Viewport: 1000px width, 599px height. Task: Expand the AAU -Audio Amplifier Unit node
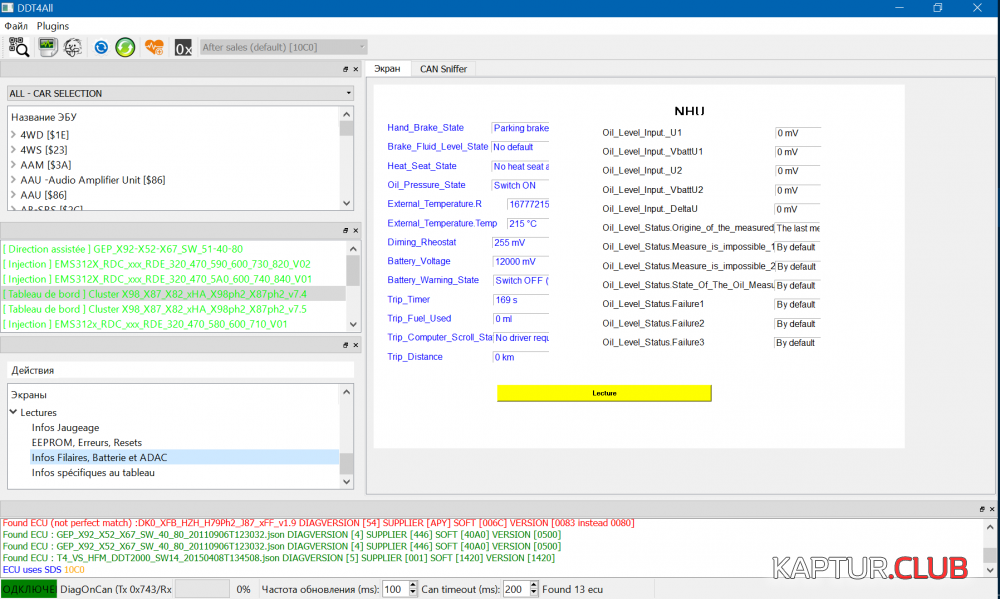tap(13, 180)
